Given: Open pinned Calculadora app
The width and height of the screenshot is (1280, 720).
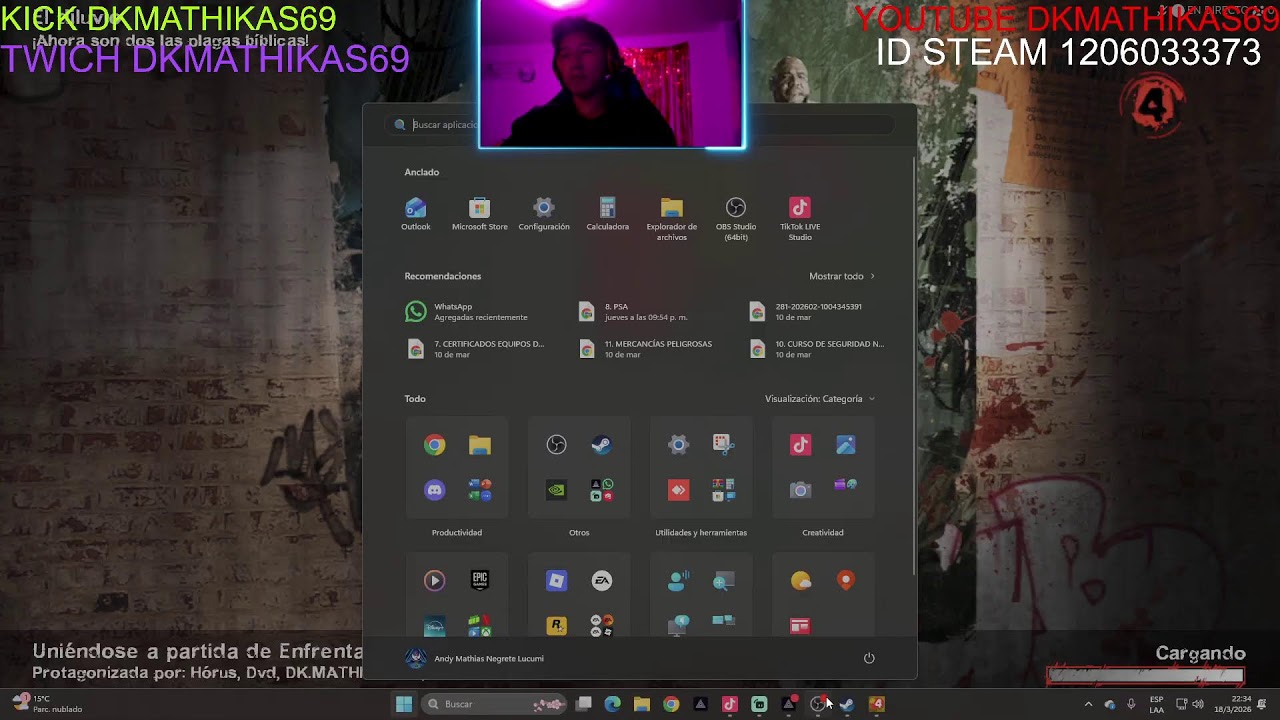Looking at the screenshot, I should 607,214.
